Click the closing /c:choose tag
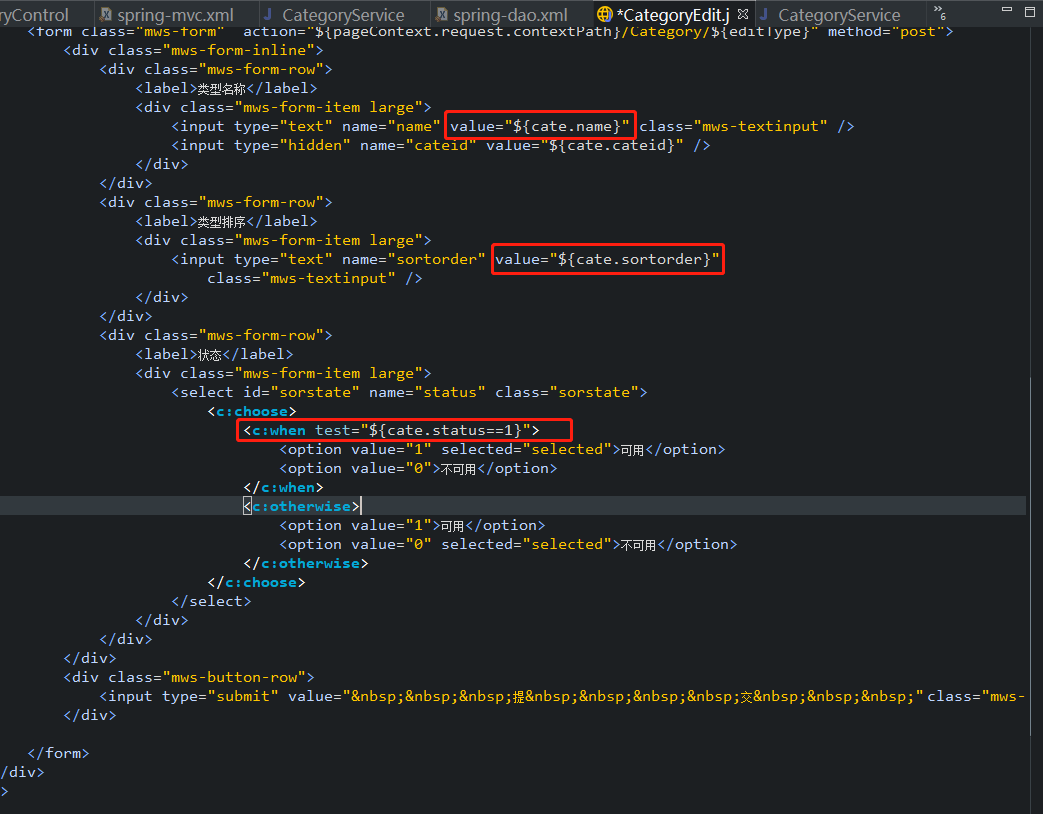Image resolution: width=1043 pixels, height=814 pixels. pos(256,583)
